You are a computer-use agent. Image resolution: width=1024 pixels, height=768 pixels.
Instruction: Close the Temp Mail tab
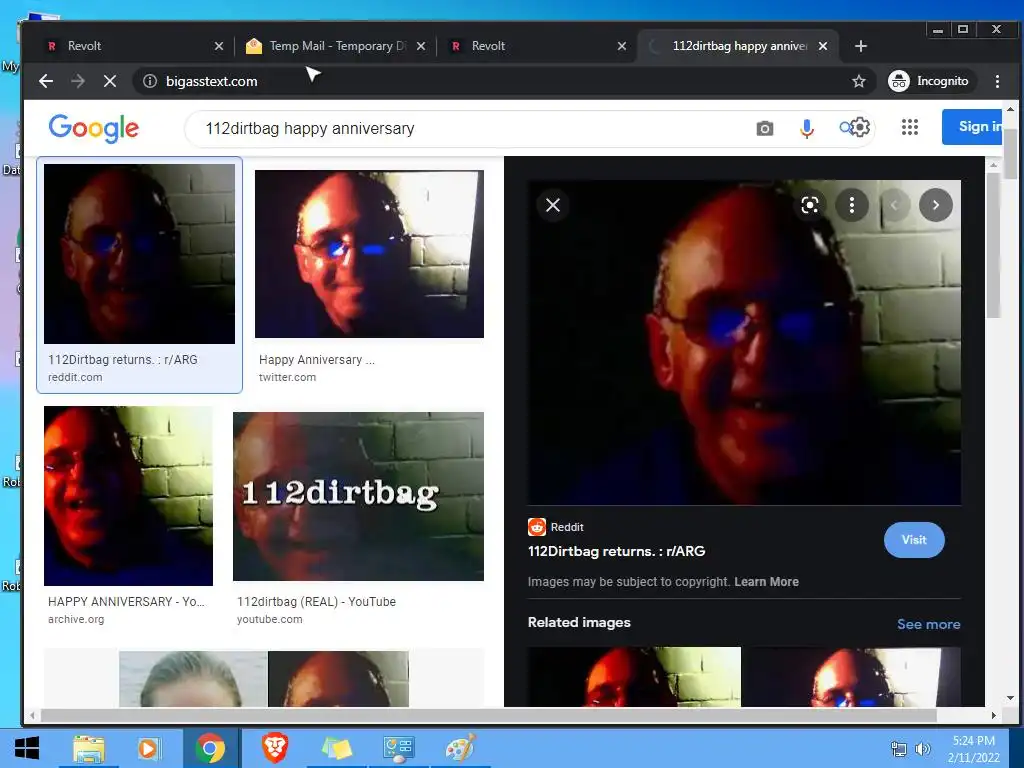click(x=421, y=46)
